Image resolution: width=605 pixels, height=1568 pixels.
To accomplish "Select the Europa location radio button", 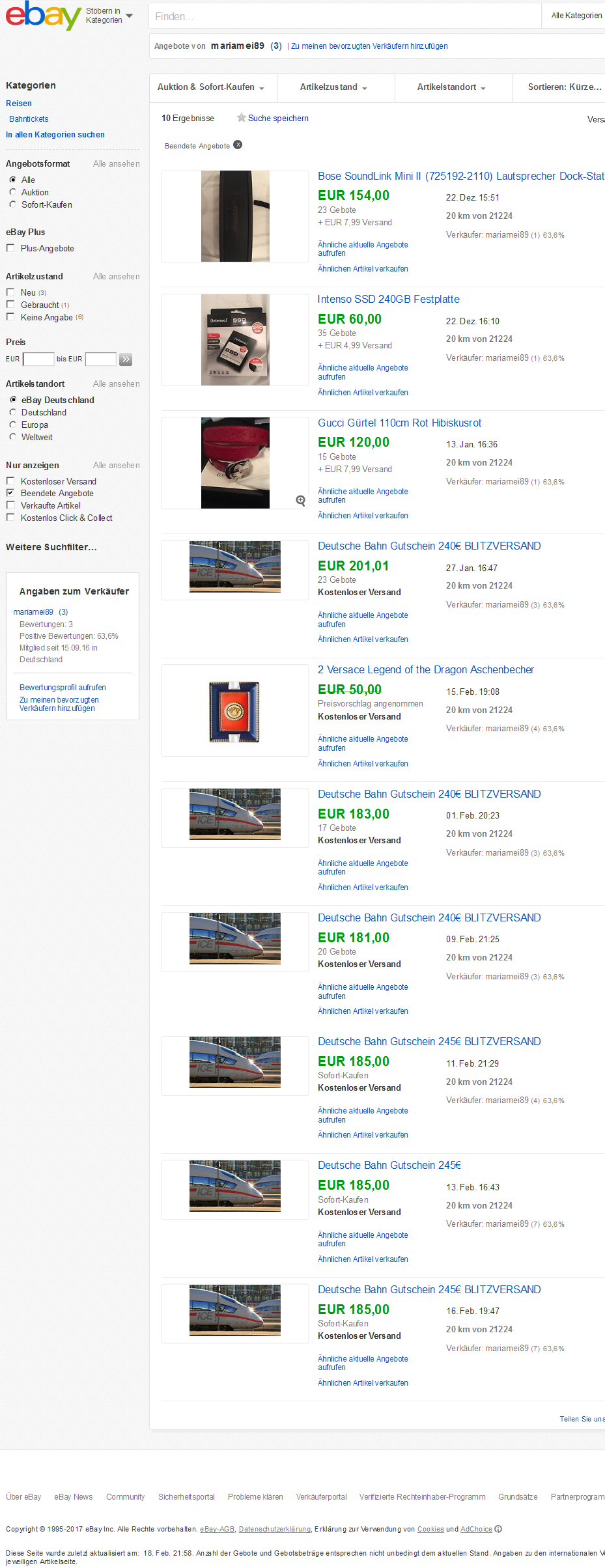I will click(x=12, y=425).
